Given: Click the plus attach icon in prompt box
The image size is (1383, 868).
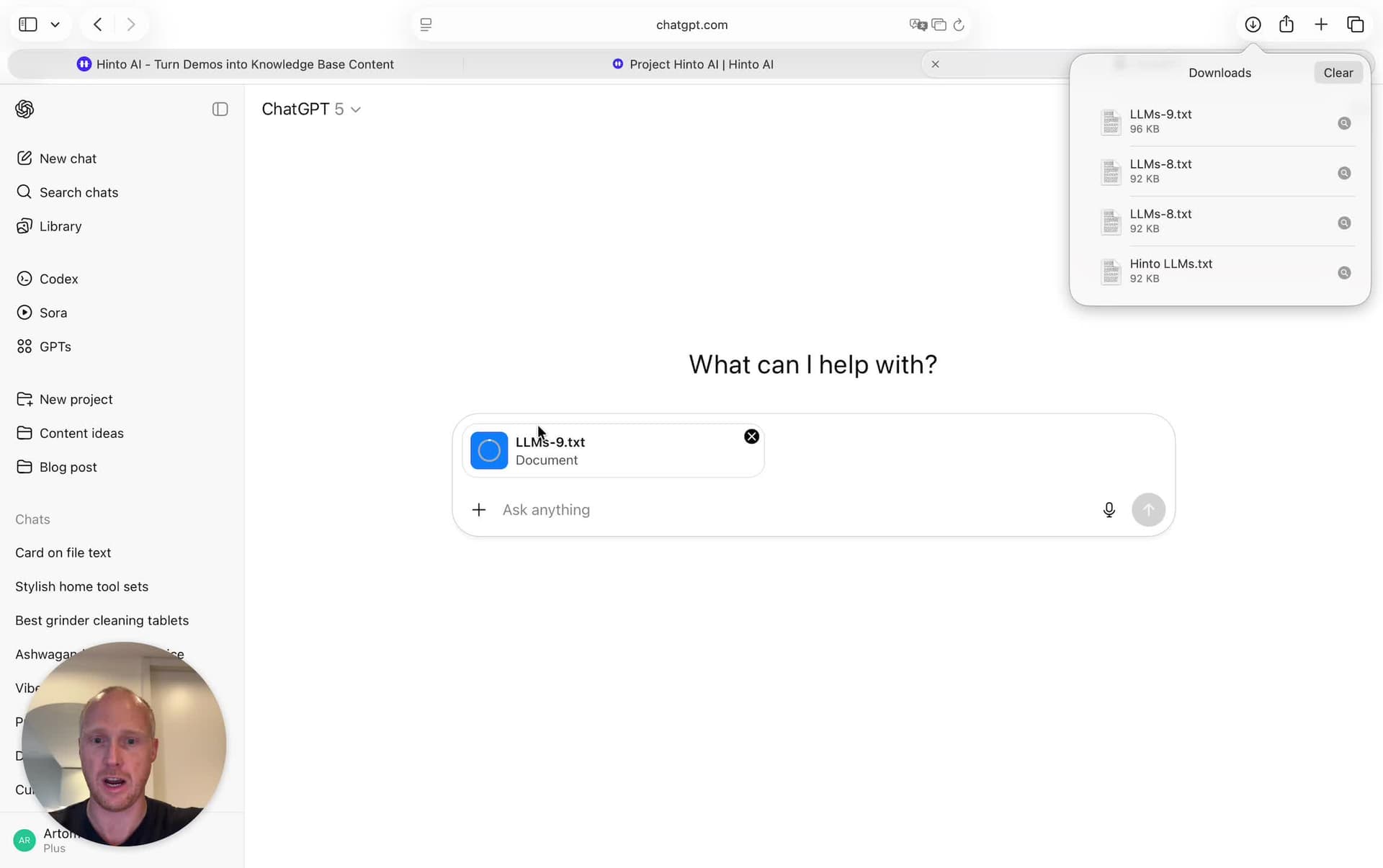Looking at the screenshot, I should click(479, 510).
